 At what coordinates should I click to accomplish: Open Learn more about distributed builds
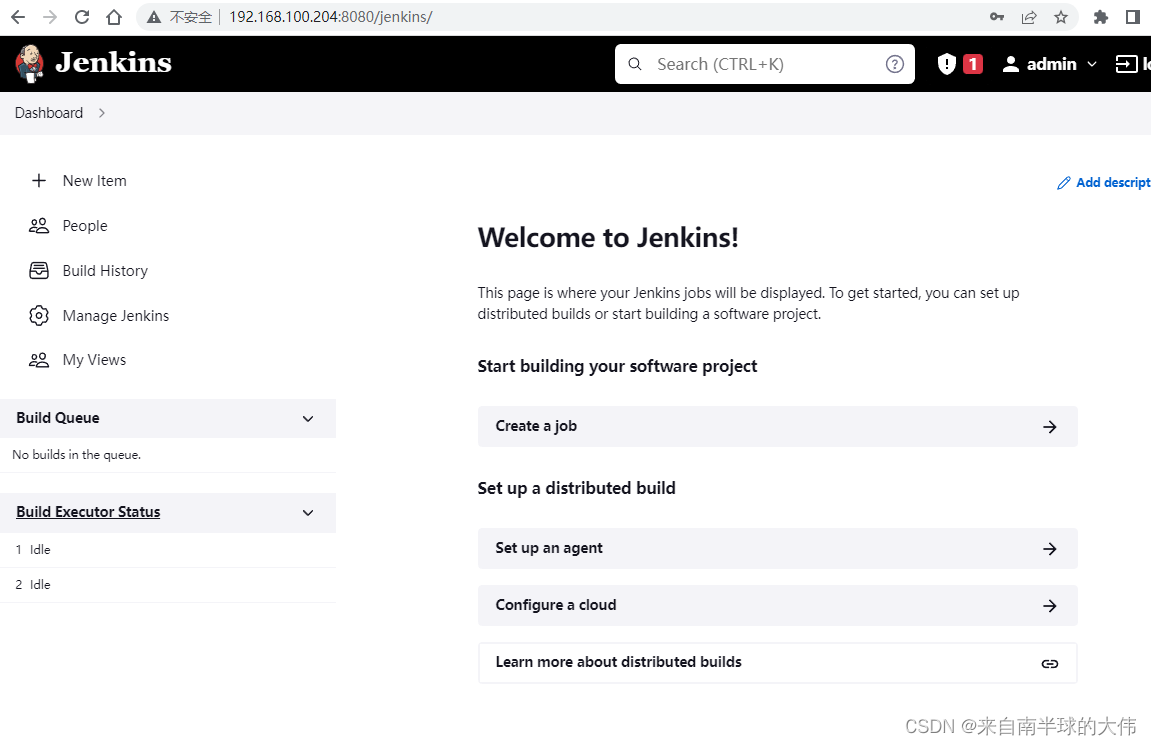(777, 662)
